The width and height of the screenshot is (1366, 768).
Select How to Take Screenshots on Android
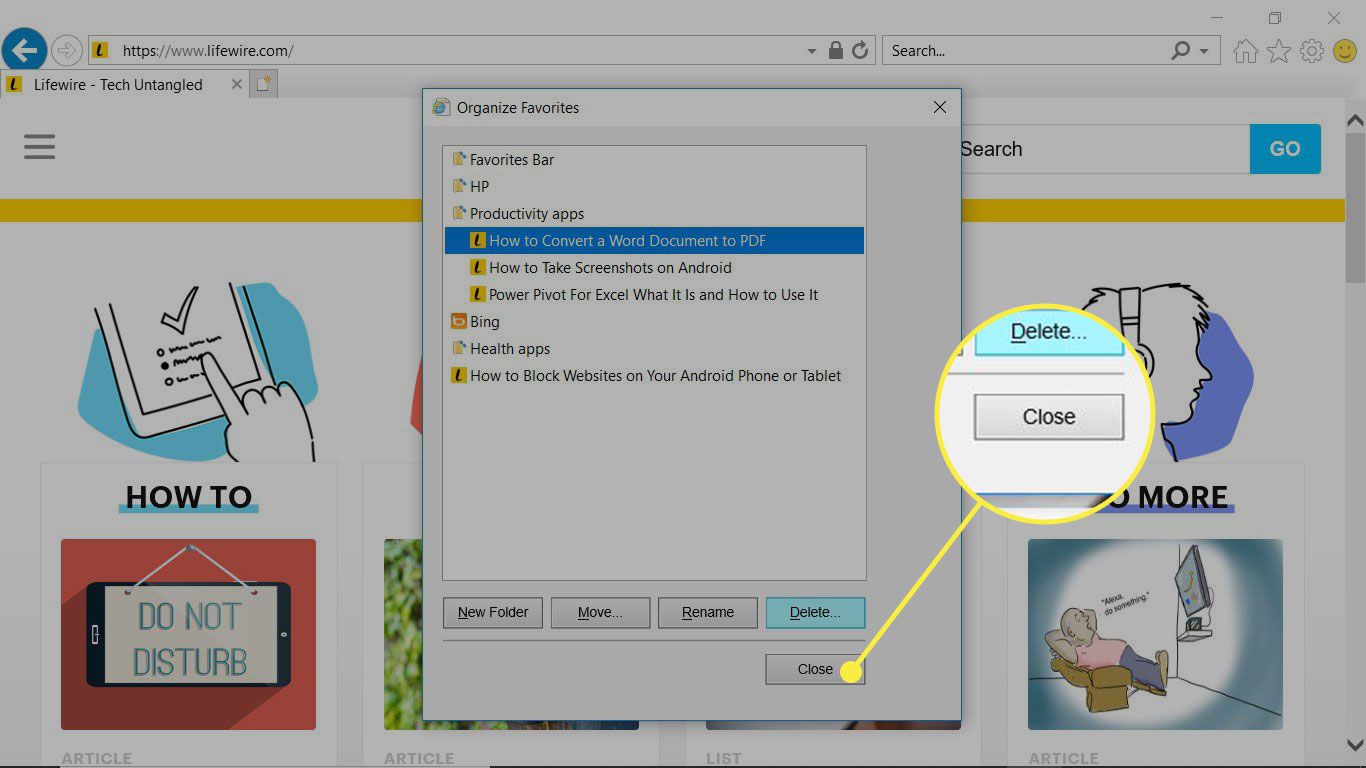coord(601,267)
